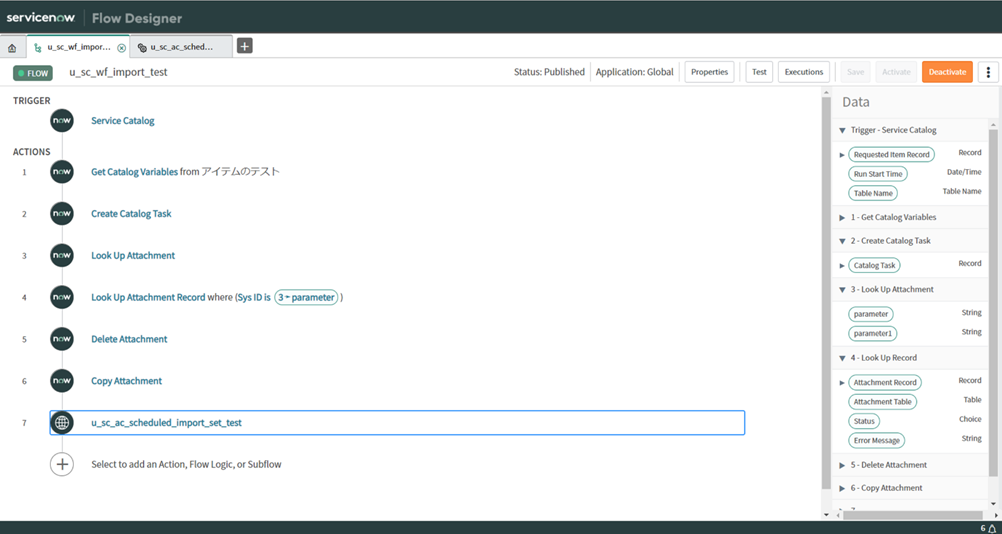Expand 5 - Delete Attachment section

(x=842, y=466)
